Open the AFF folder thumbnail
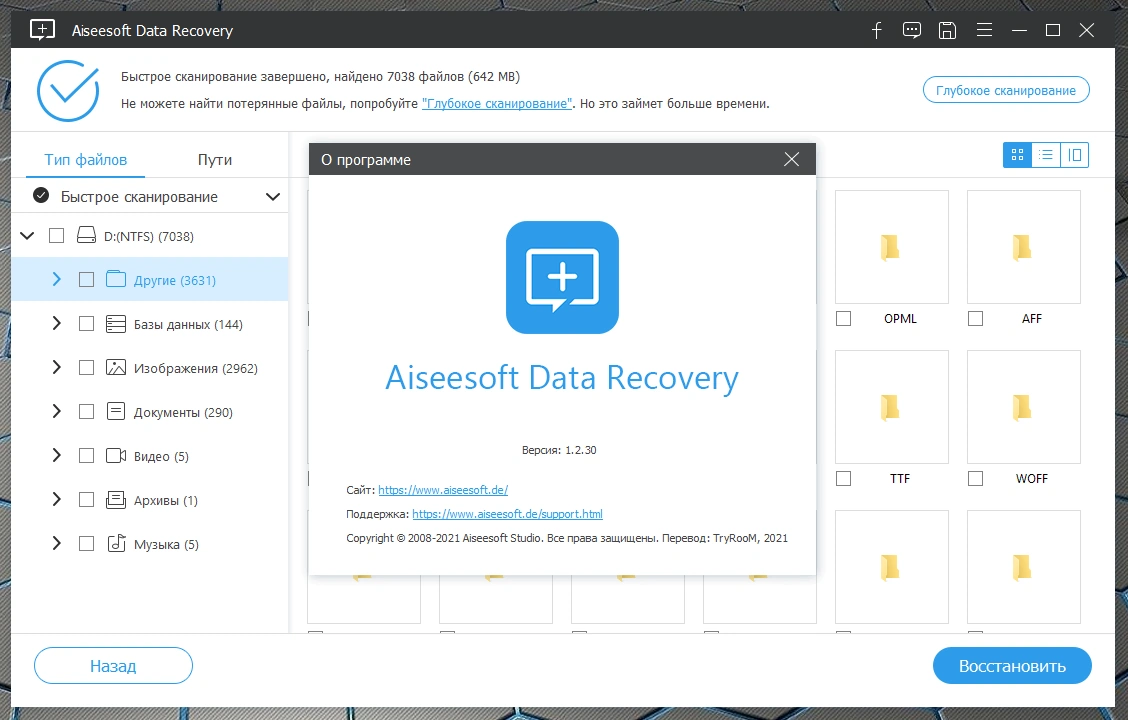Screen dimensions: 1128x720 point(1024,247)
